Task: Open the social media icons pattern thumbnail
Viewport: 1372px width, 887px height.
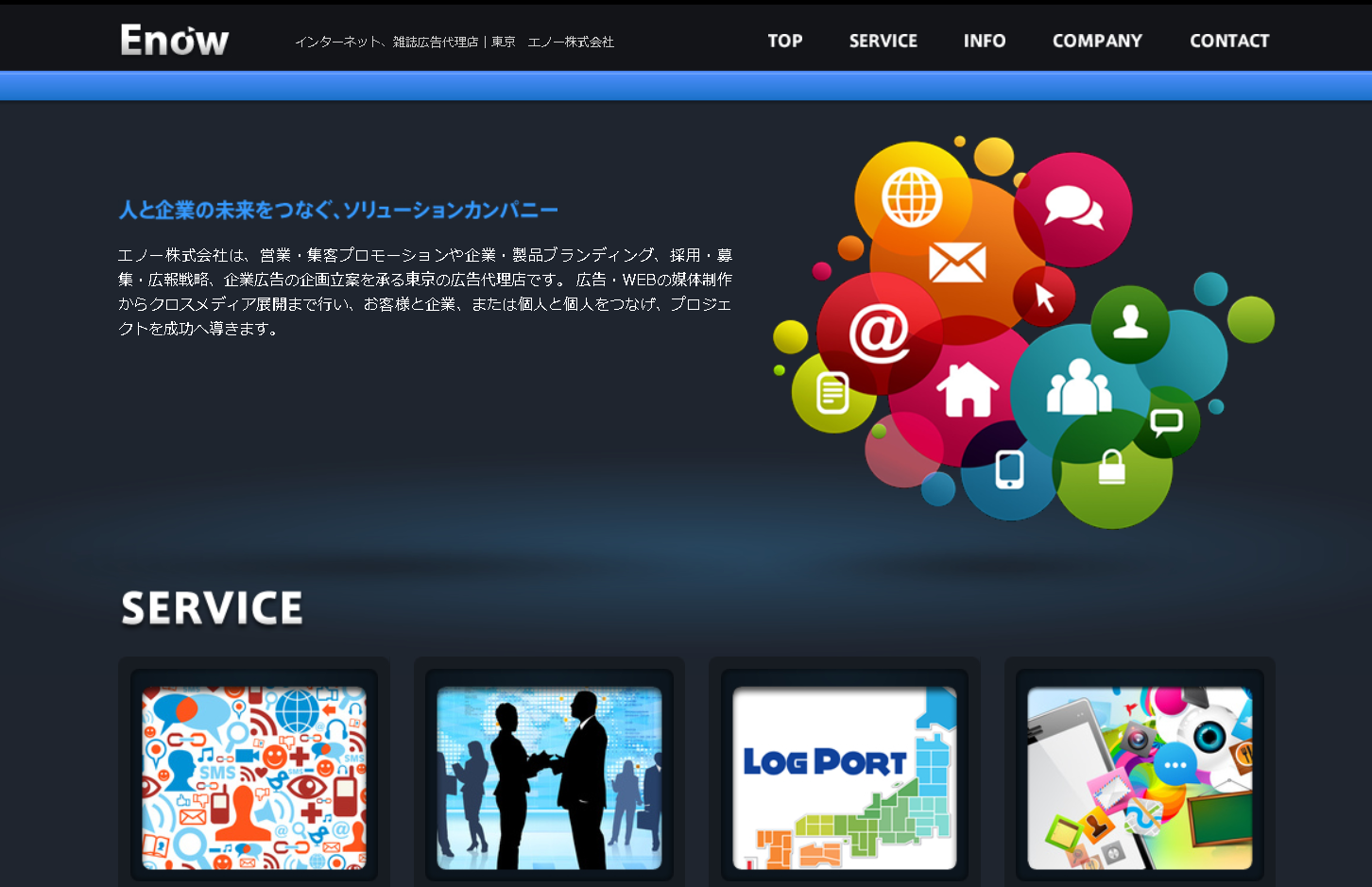Action: [x=254, y=776]
